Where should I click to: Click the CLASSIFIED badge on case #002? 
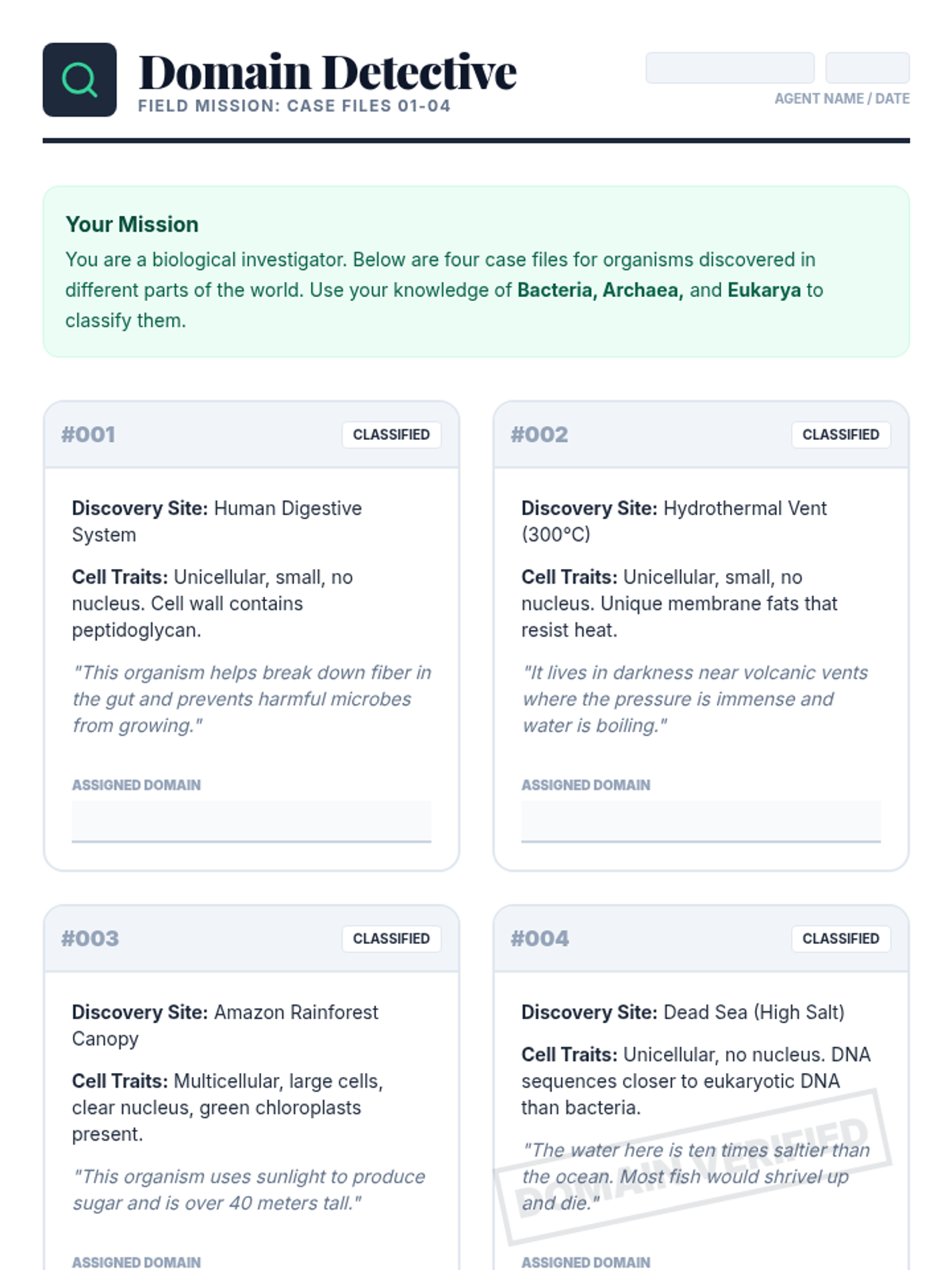click(x=840, y=434)
